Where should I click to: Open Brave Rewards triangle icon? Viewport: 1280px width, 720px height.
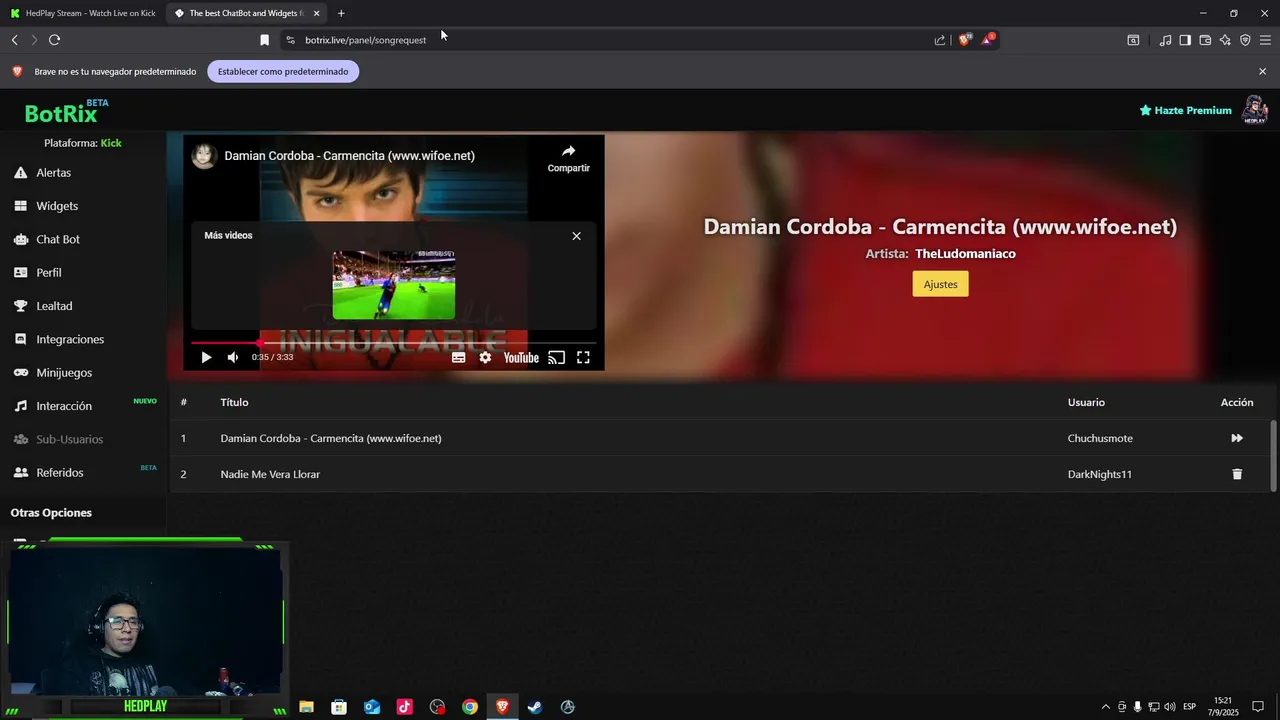[x=988, y=40]
